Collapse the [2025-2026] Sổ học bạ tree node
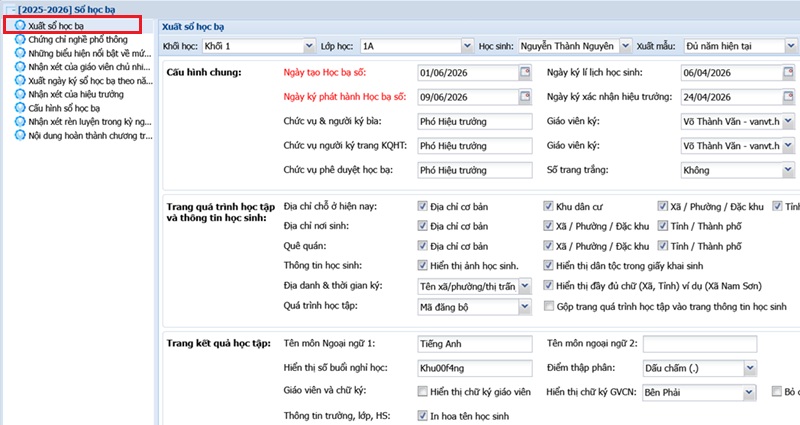The image size is (800, 425). pyautogui.click(x=12, y=10)
